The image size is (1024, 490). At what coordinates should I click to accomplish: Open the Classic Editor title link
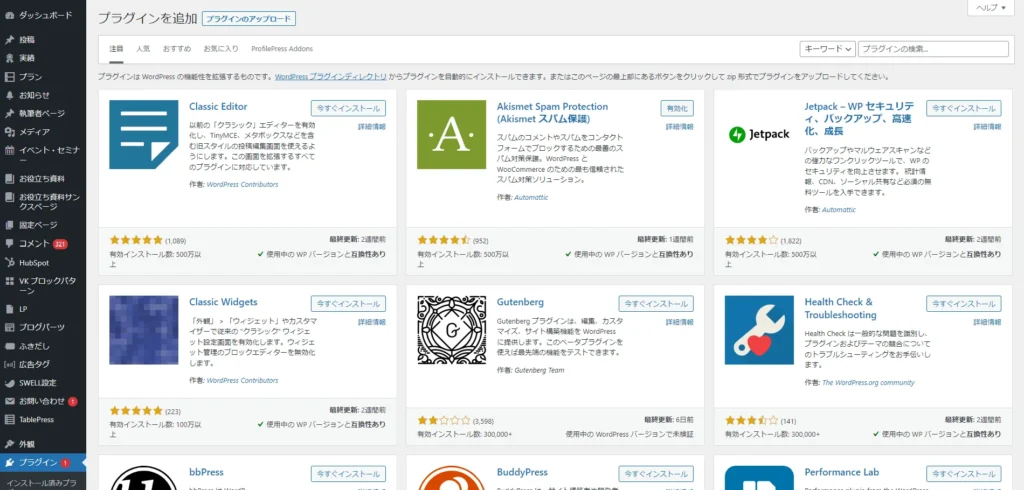click(218, 106)
